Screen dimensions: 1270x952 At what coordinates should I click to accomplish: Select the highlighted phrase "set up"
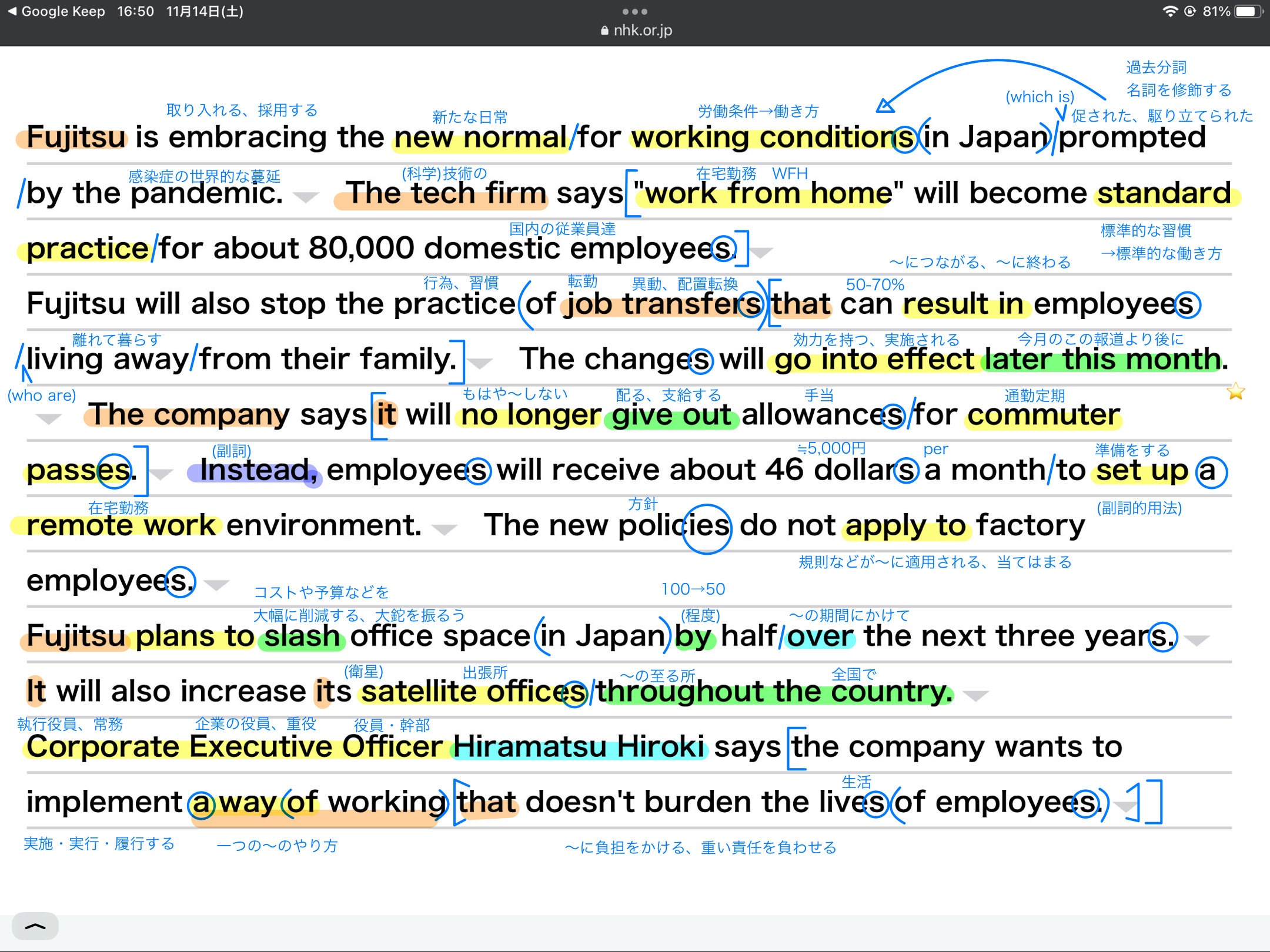[x=1142, y=471]
